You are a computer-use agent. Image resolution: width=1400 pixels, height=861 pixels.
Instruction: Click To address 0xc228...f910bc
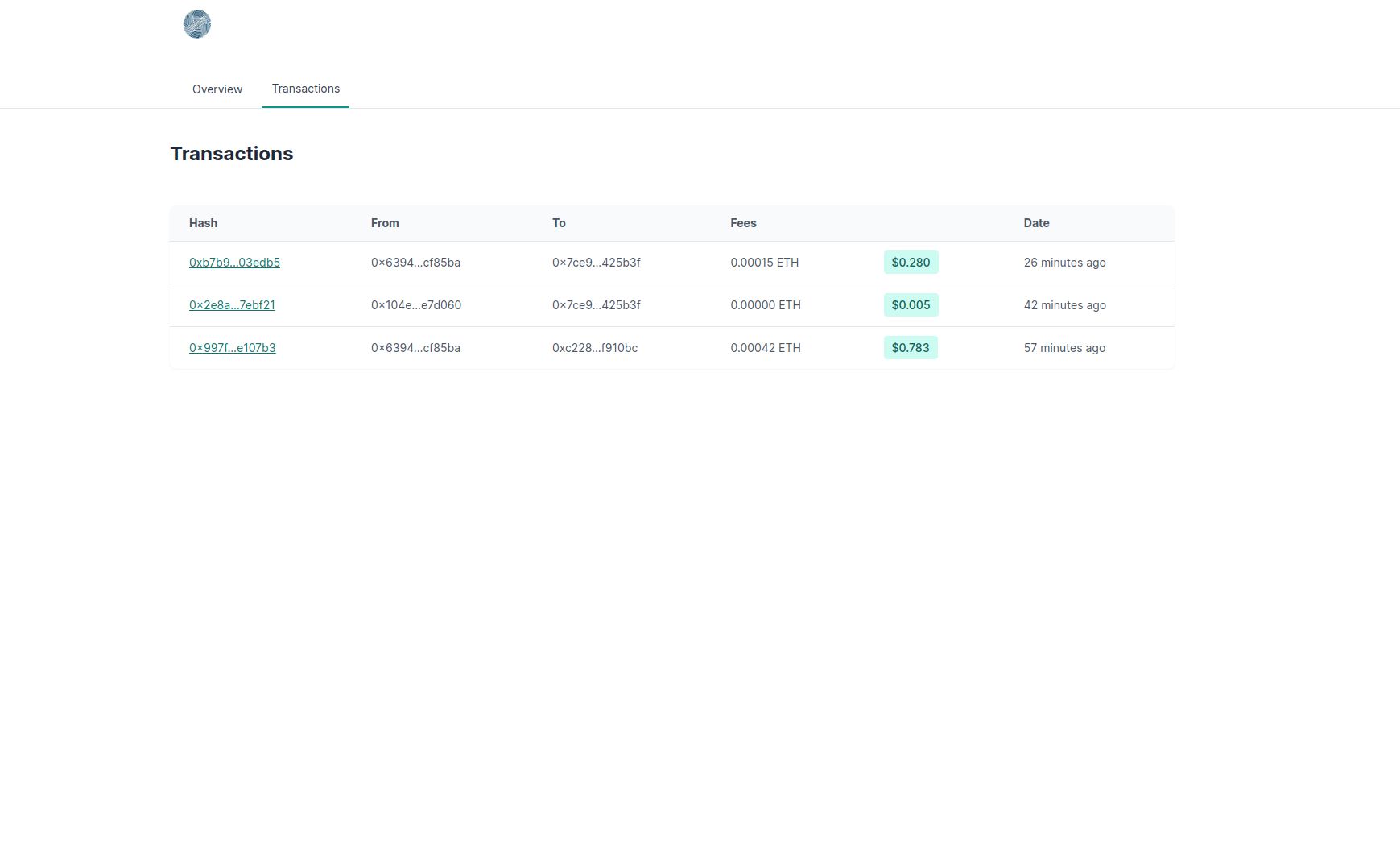pyautogui.click(x=595, y=348)
